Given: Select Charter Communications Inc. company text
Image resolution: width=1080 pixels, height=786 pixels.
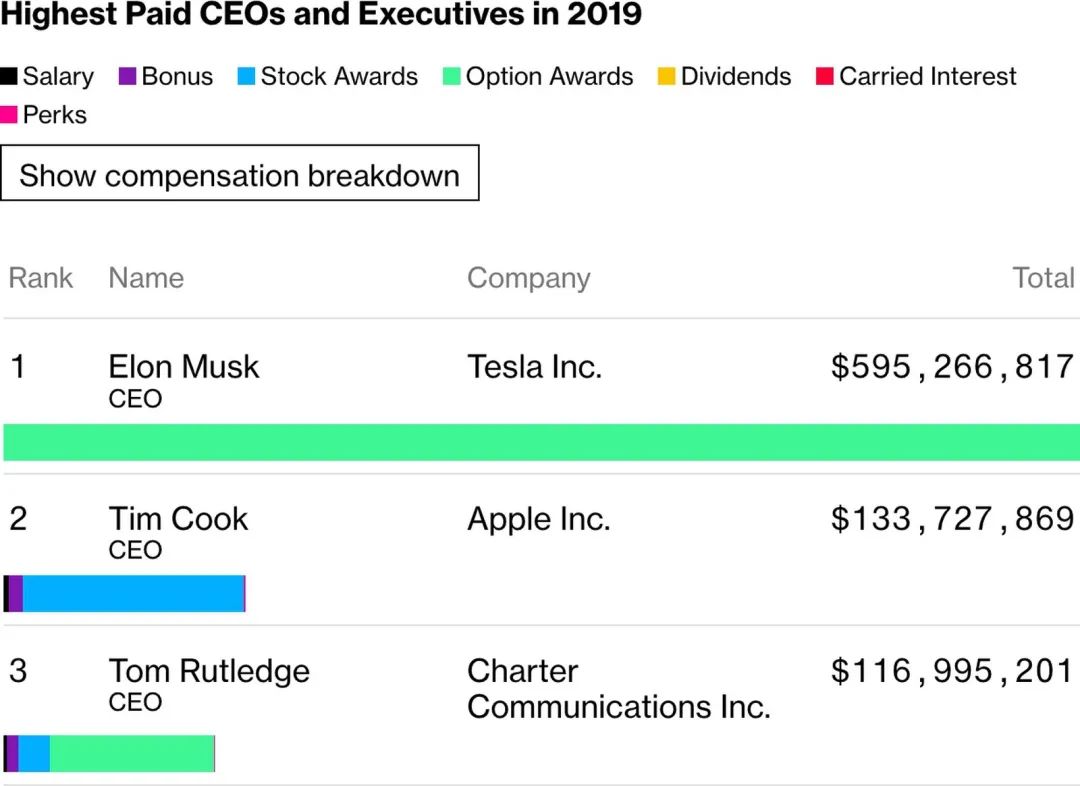Looking at the screenshot, I should pos(618,689).
